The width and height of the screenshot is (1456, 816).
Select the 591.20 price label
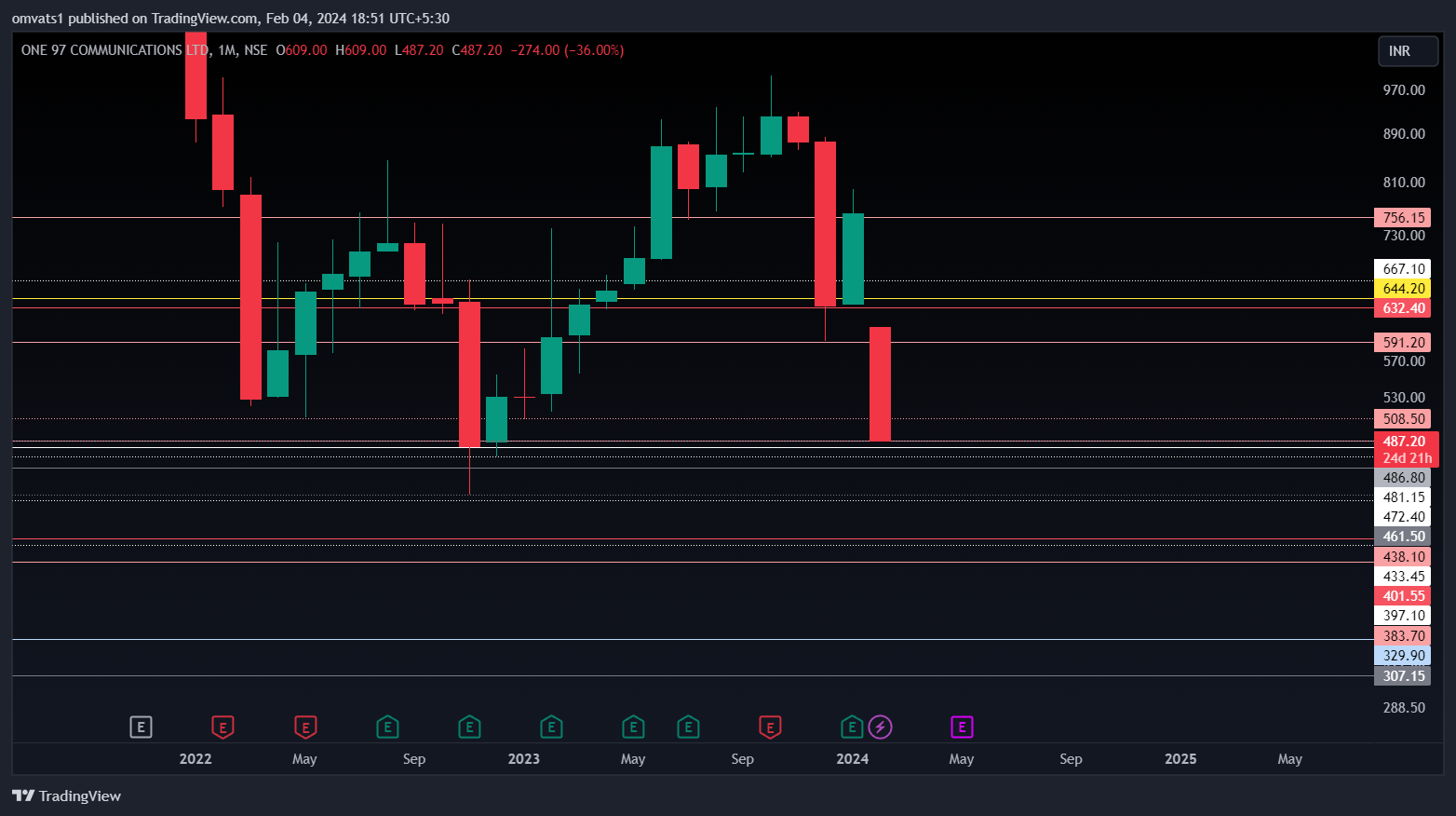tap(1403, 343)
